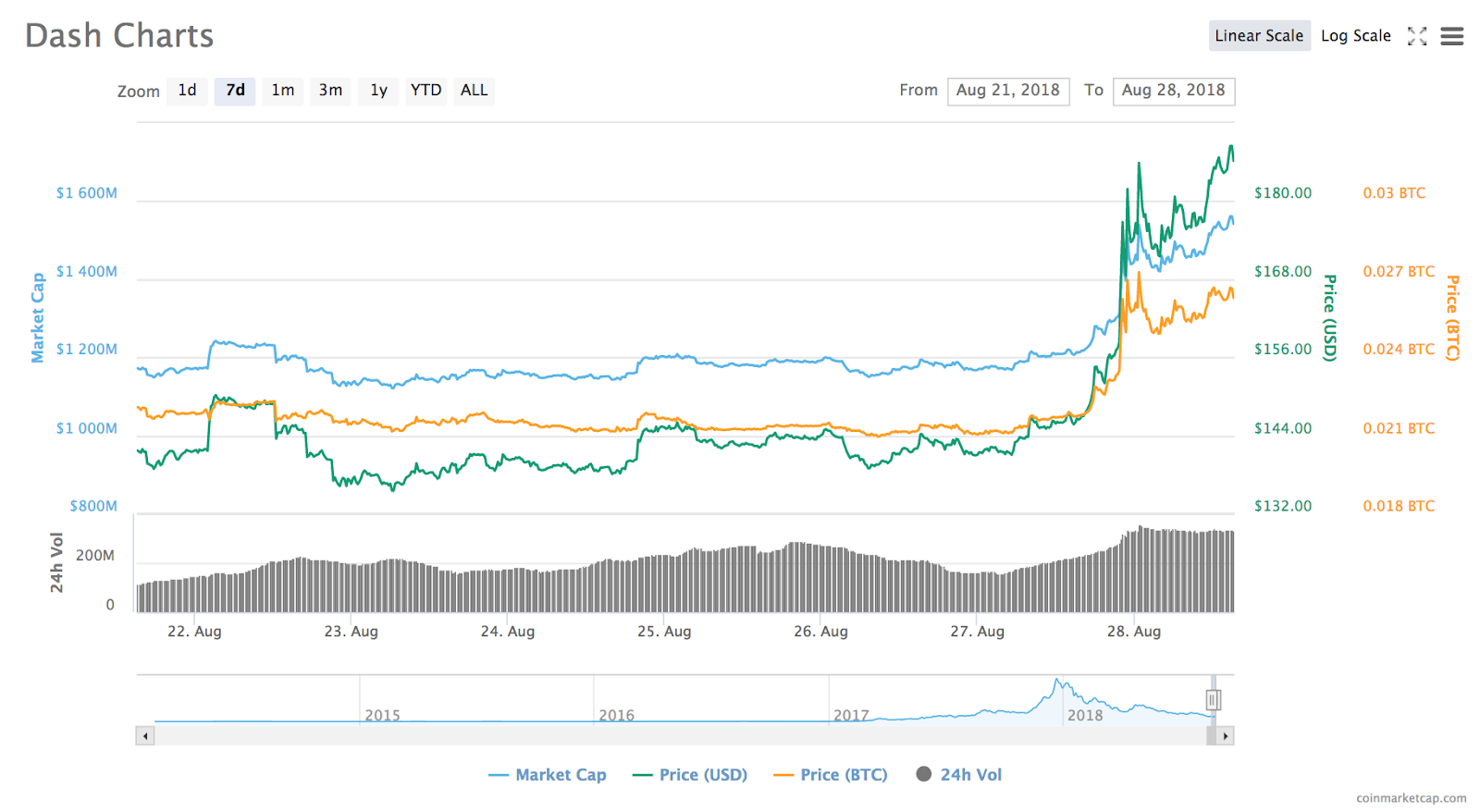Click the 2016 navigator label
Viewport: 1480px width, 812px height.
[x=616, y=715]
